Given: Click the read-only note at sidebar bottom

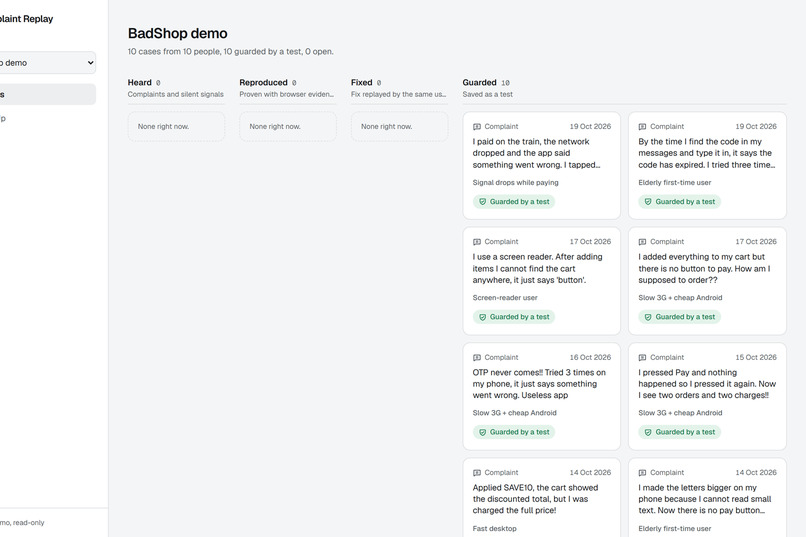Looking at the screenshot, I should [22, 523].
